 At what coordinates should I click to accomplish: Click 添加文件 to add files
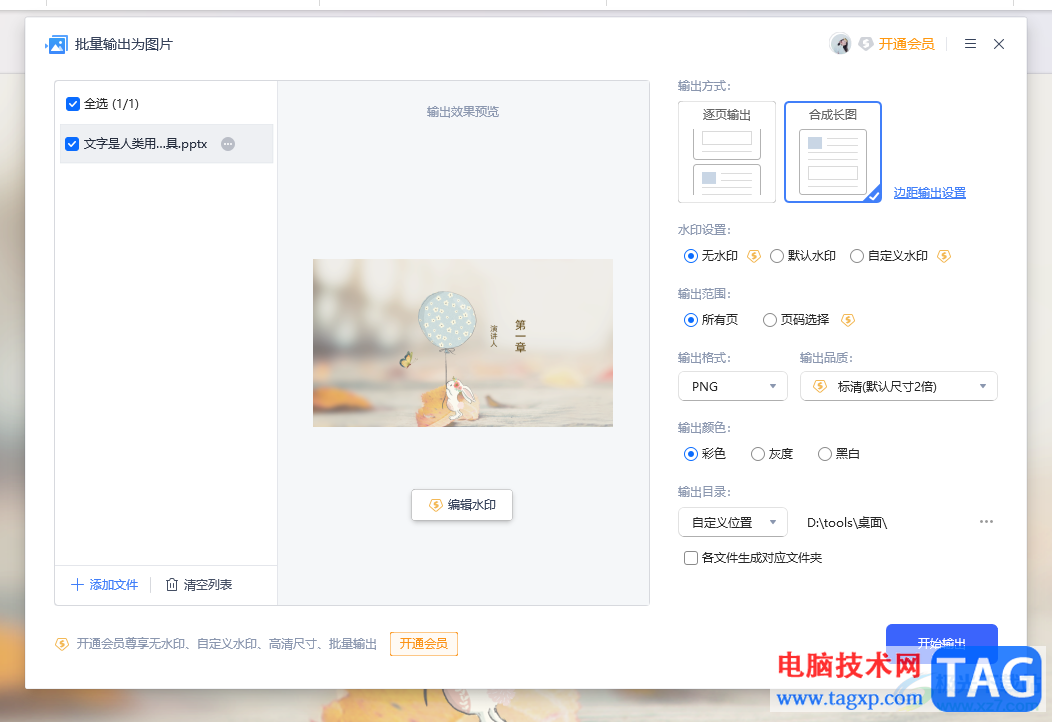[x=105, y=585]
